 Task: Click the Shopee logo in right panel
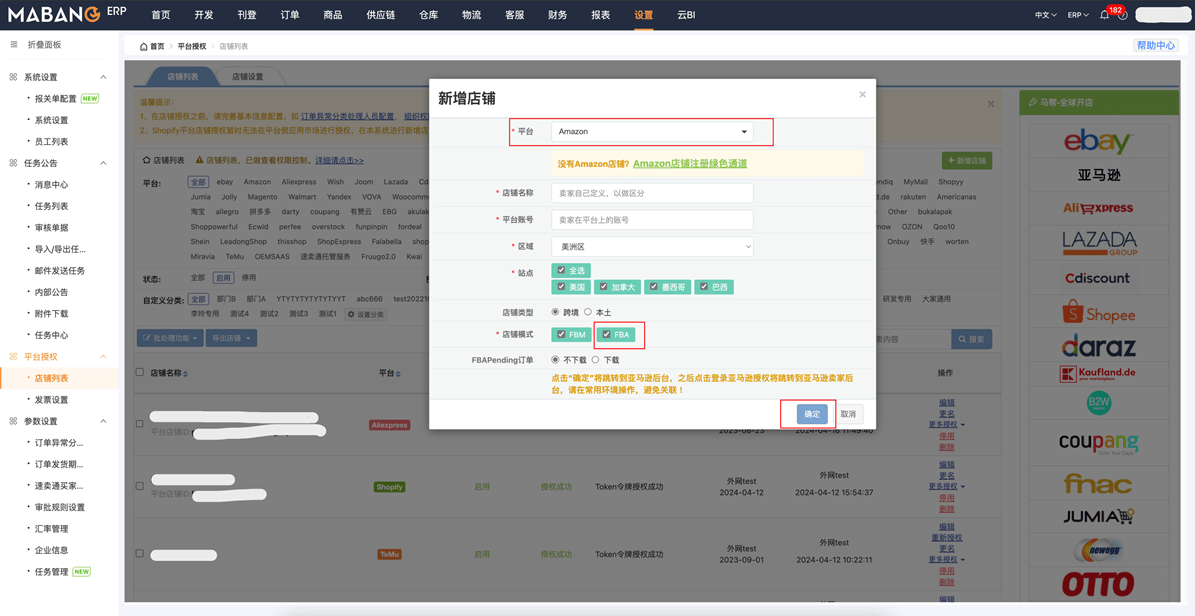(x=1098, y=313)
